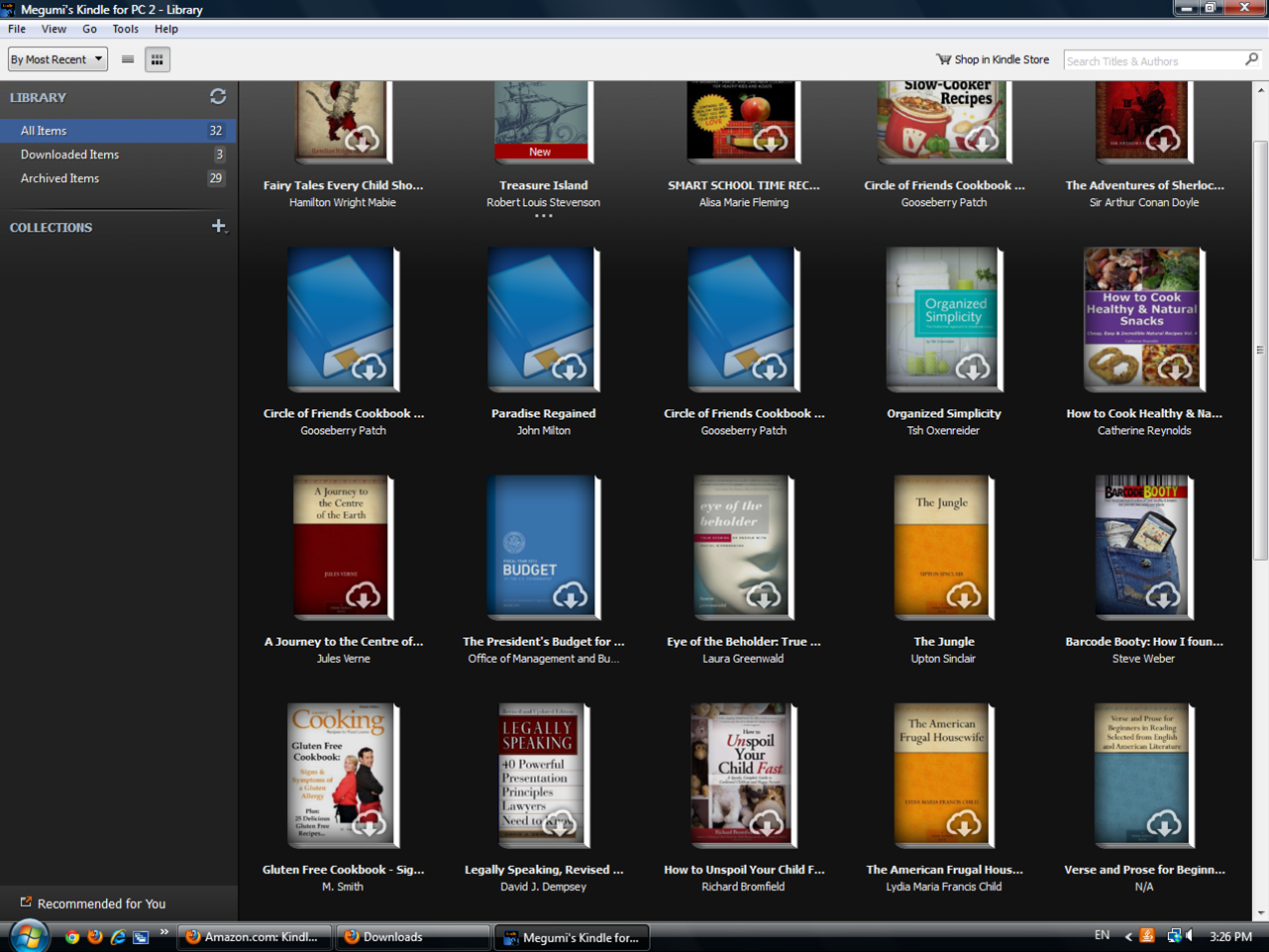1269x952 pixels.
Task: Download The President's Budget using cloud icon
Action: tap(570, 595)
